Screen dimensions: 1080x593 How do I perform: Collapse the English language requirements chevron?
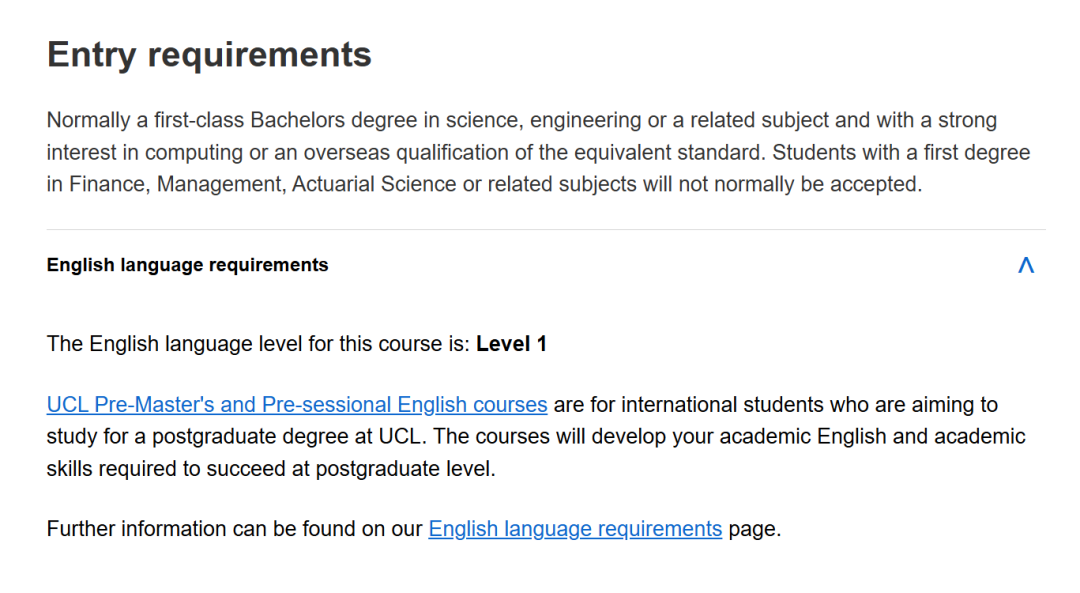click(1025, 265)
